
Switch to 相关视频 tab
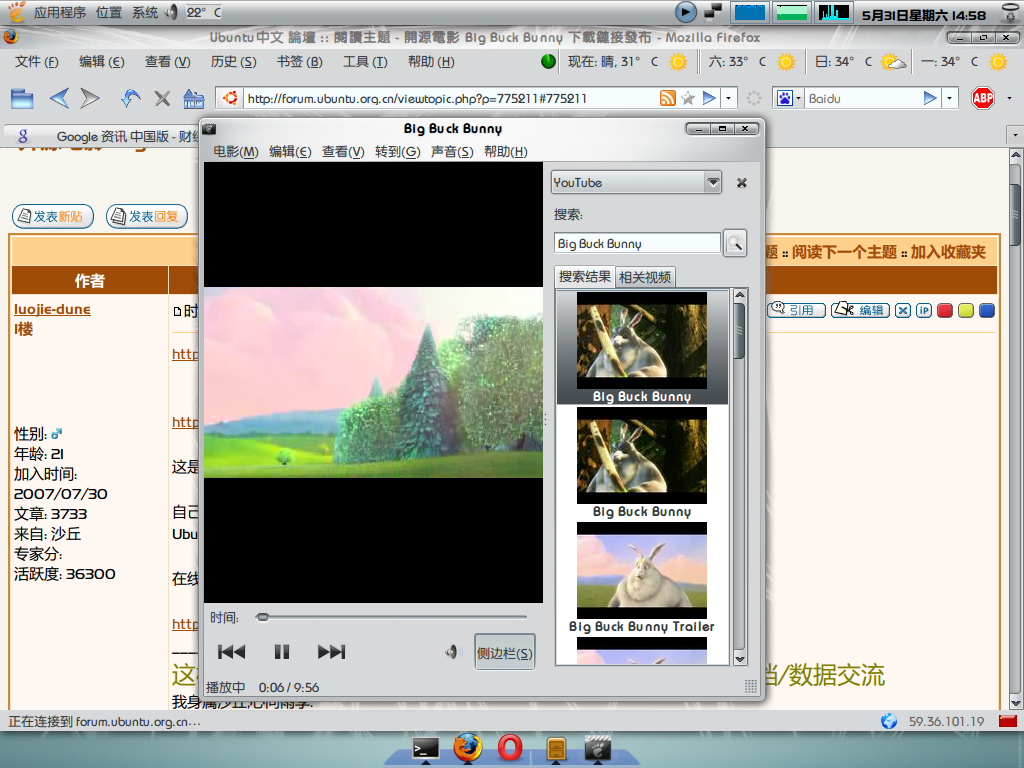pyautogui.click(x=645, y=278)
